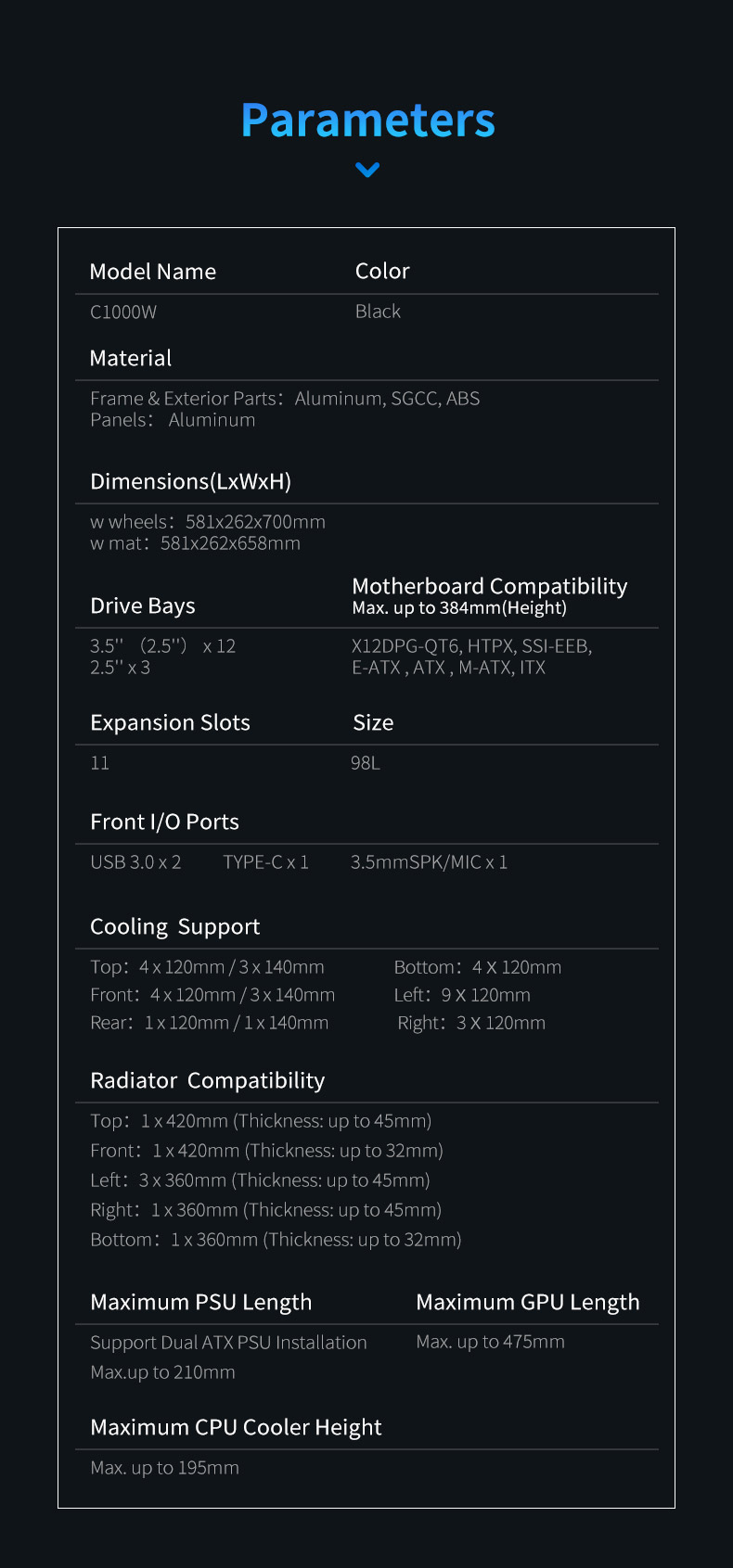Click the Drive Bays heading

point(143,606)
